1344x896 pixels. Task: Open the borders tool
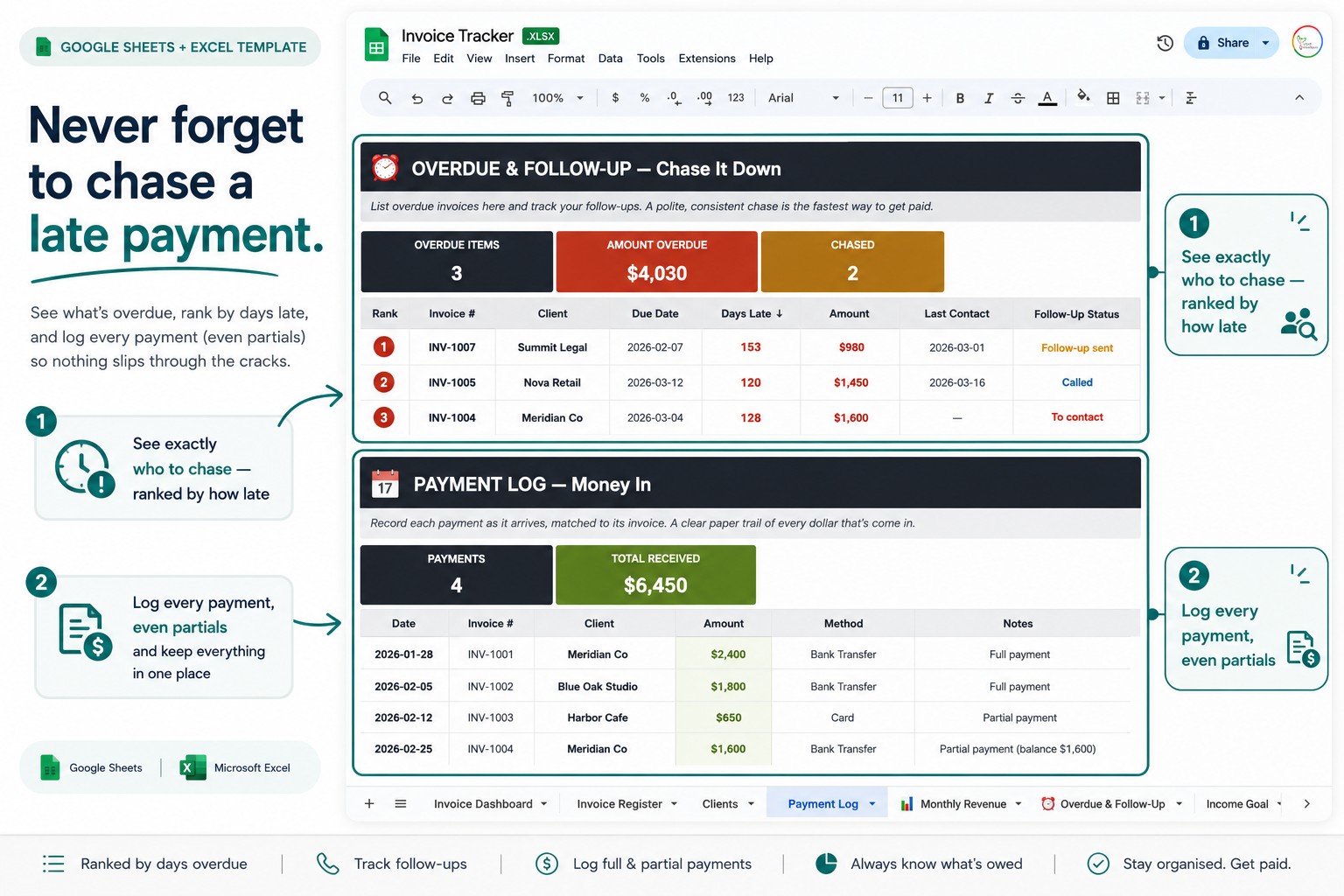point(1113,98)
